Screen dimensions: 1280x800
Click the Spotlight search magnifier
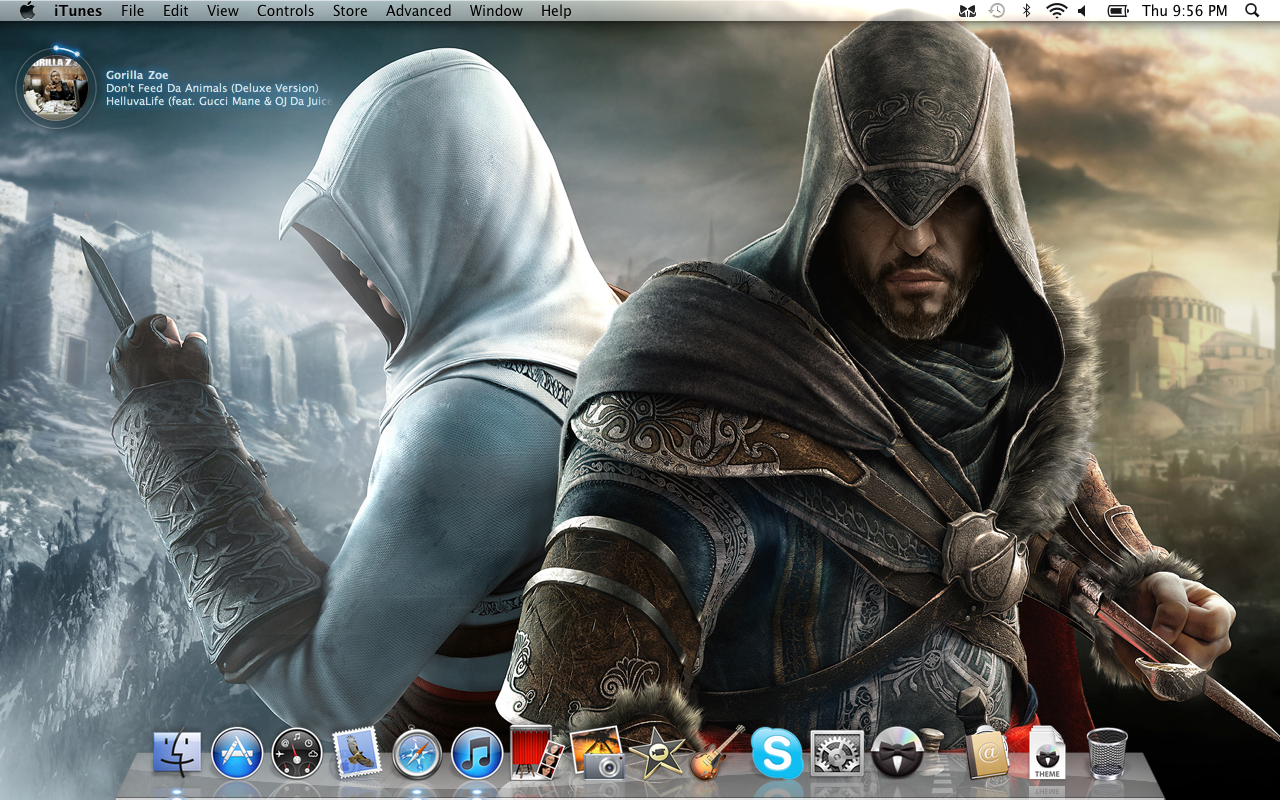pyautogui.click(x=1252, y=11)
